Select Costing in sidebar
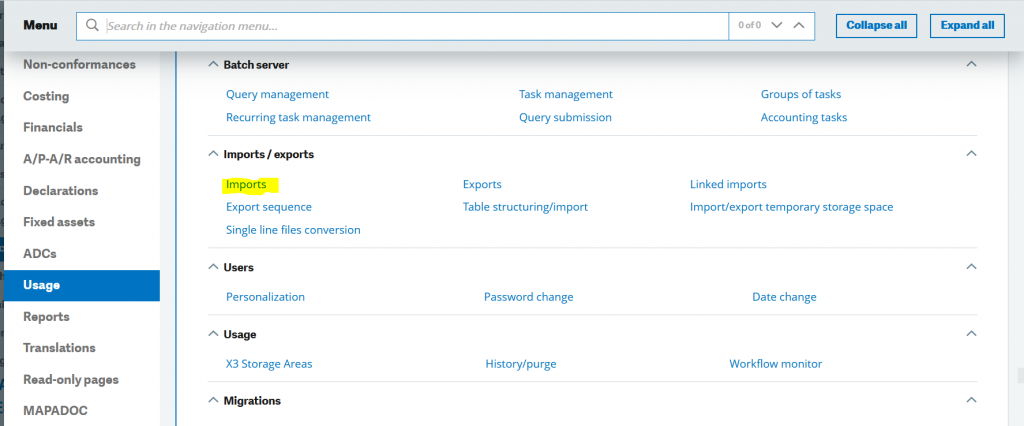Image resolution: width=1024 pixels, height=426 pixels. coord(46,96)
